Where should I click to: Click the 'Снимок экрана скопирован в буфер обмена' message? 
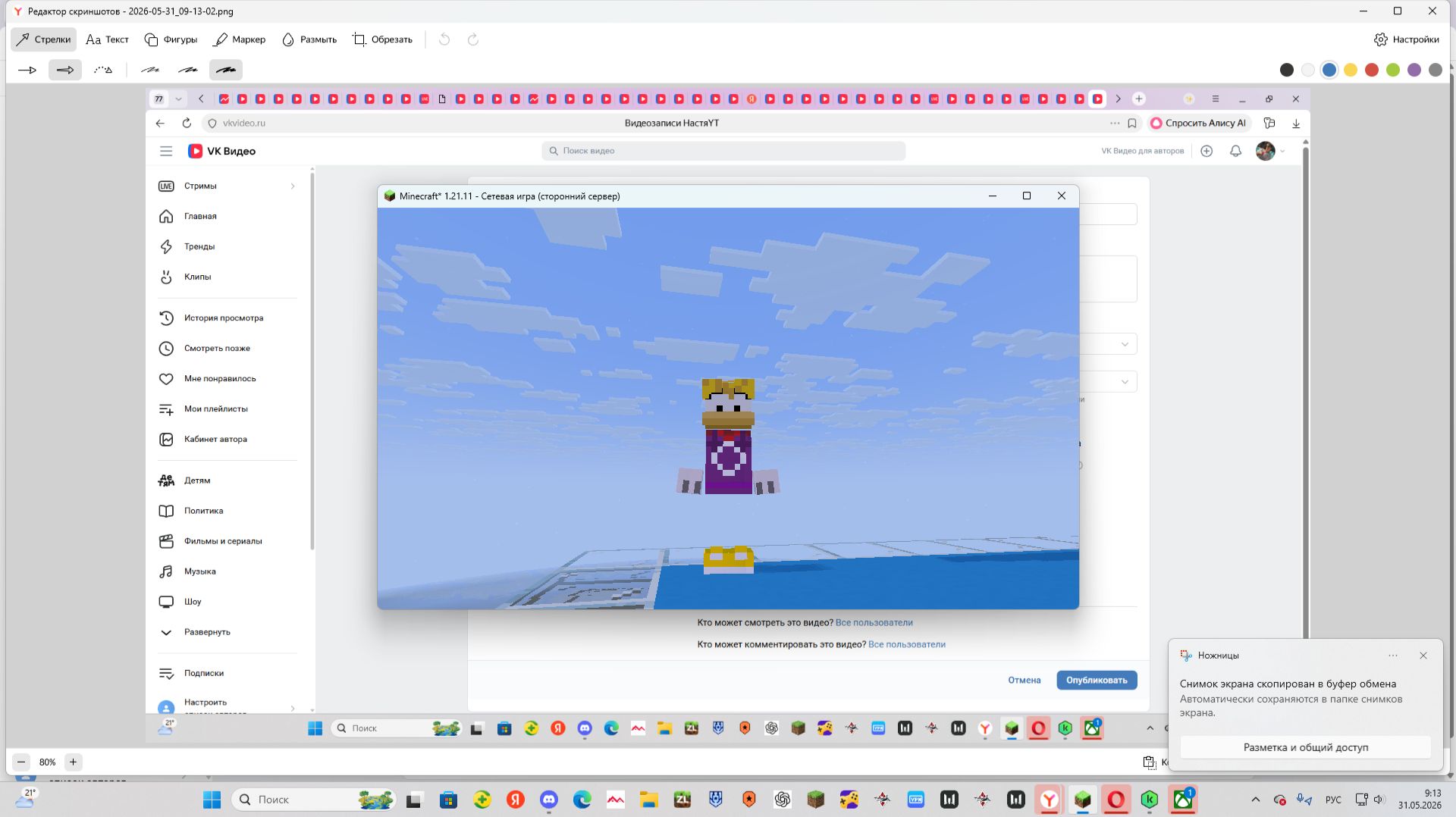pyautogui.click(x=1288, y=684)
